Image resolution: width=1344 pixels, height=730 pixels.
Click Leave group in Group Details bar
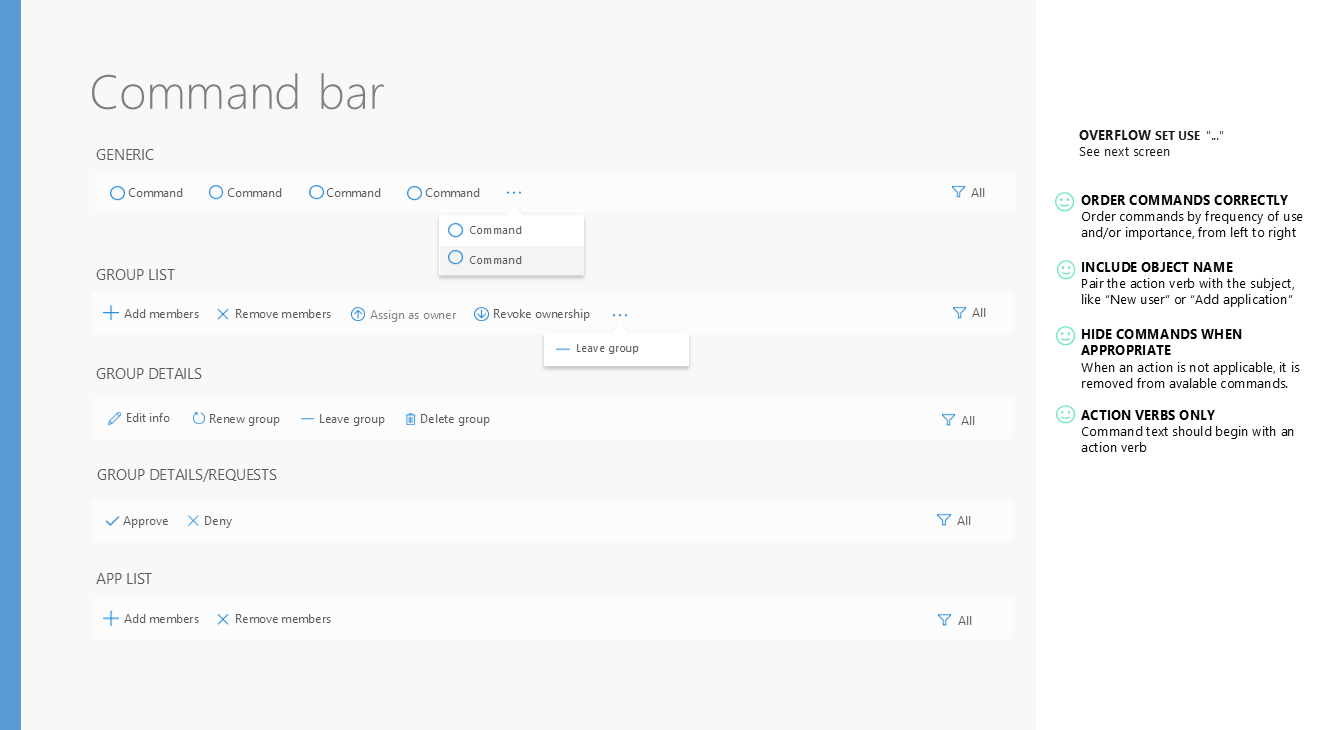[x=351, y=419]
